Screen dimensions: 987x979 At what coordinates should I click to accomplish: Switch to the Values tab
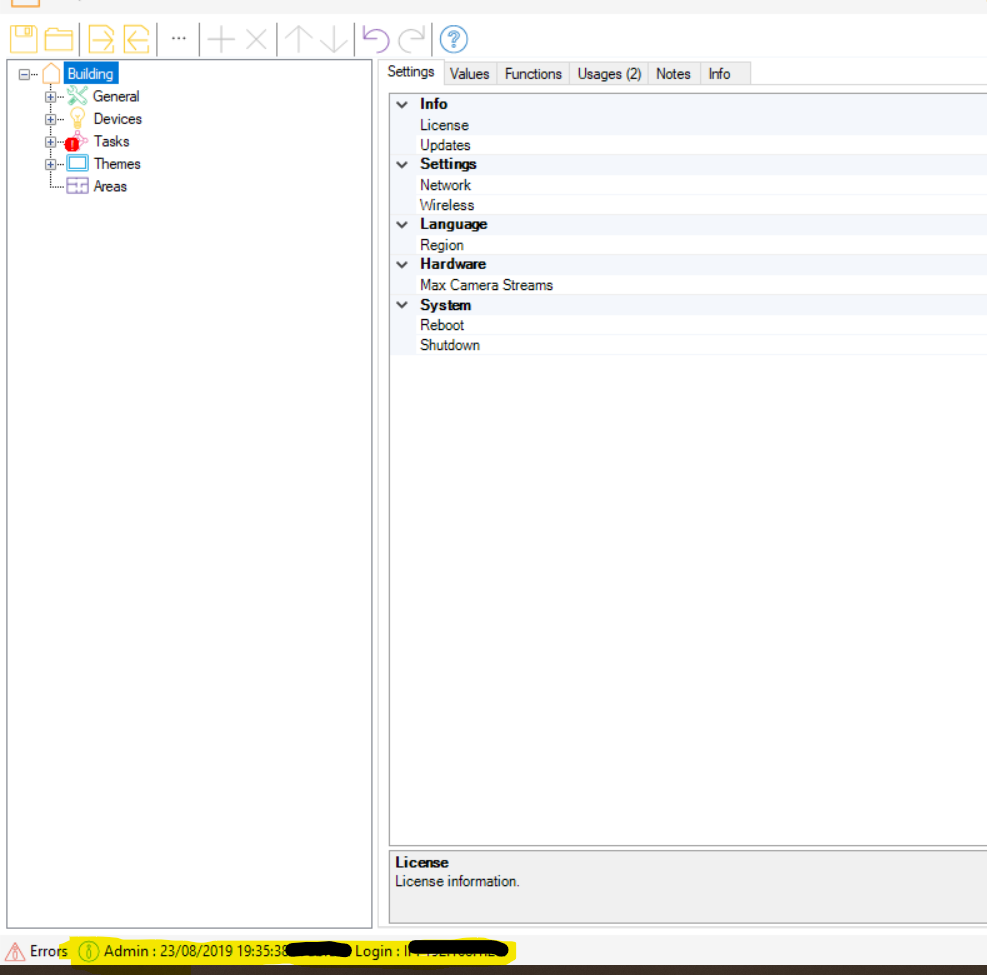tap(469, 74)
